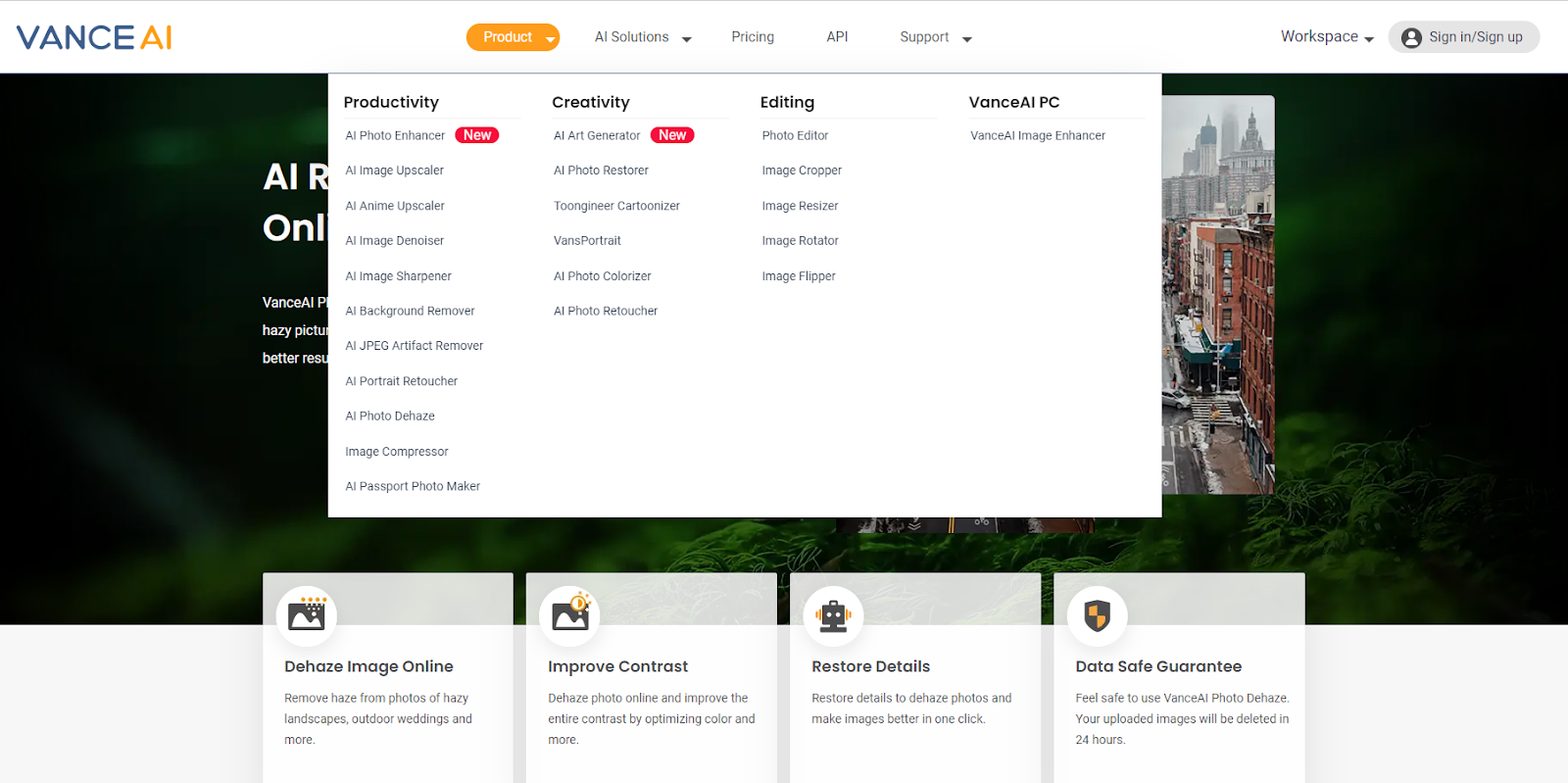
Task: Open VanceAI Image Enhancer for PC
Action: tap(1038, 135)
